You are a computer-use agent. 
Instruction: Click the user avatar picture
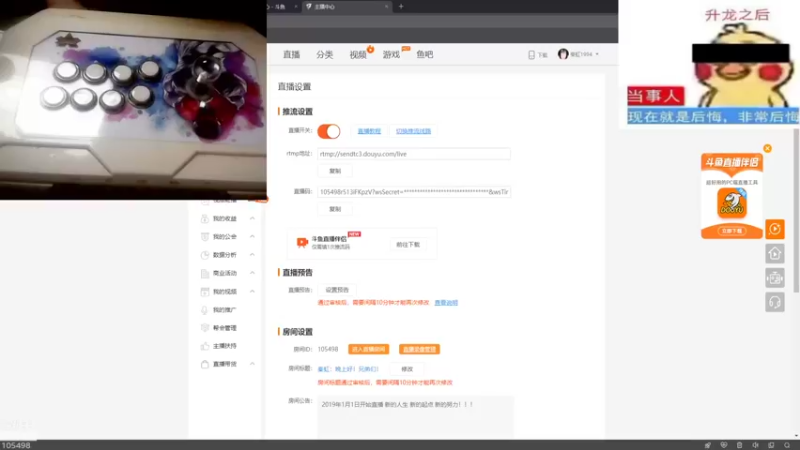click(x=563, y=54)
